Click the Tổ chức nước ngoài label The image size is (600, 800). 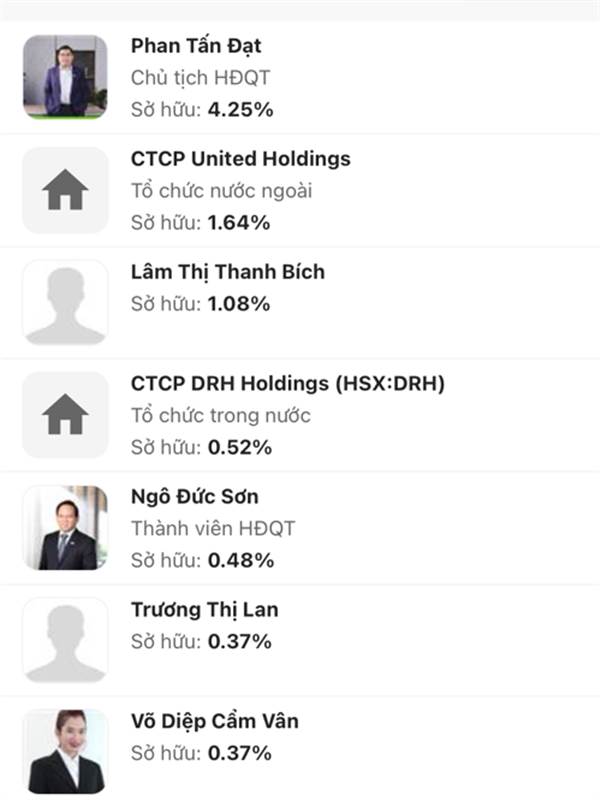tap(221, 191)
